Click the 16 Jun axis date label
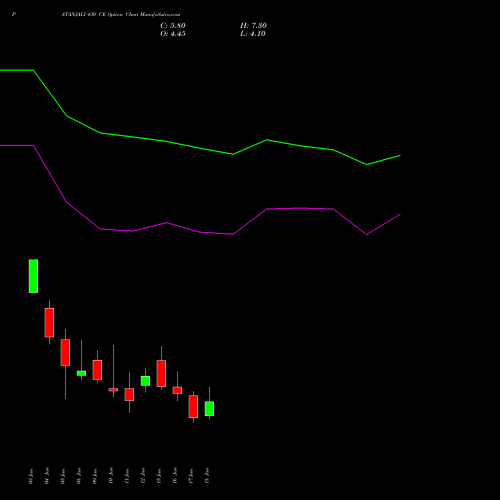500x500 pixels. 175,476
